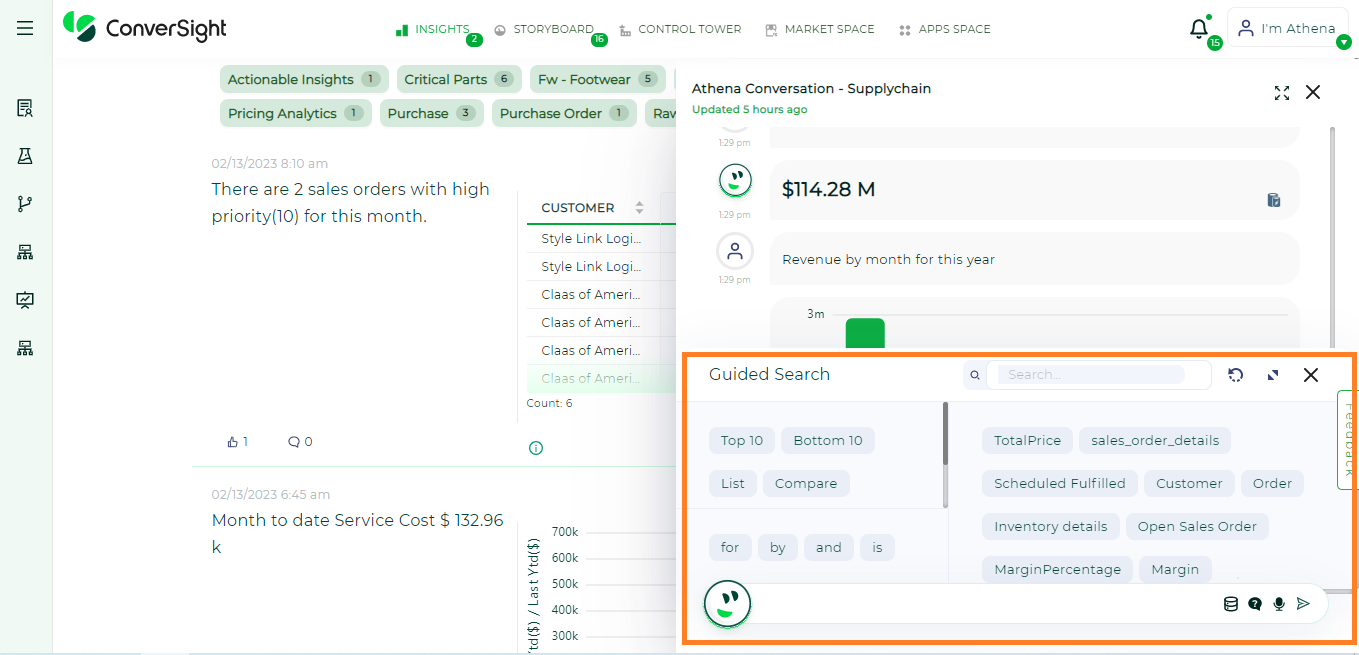
Task: Sort the CUSTOMER column
Action: pyautogui.click(x=639, y=208)
